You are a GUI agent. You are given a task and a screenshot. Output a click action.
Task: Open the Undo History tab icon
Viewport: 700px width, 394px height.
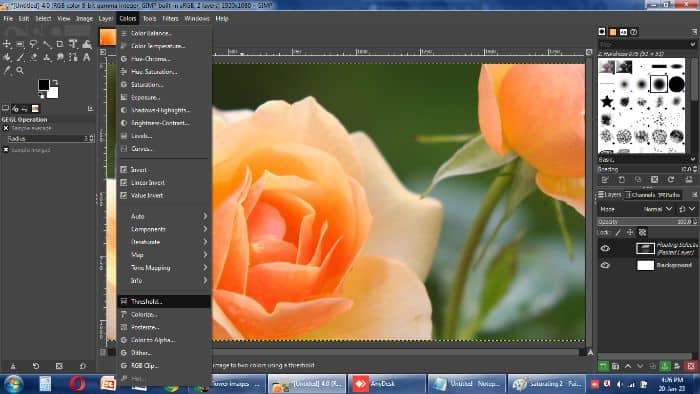[x=25, y=108]
